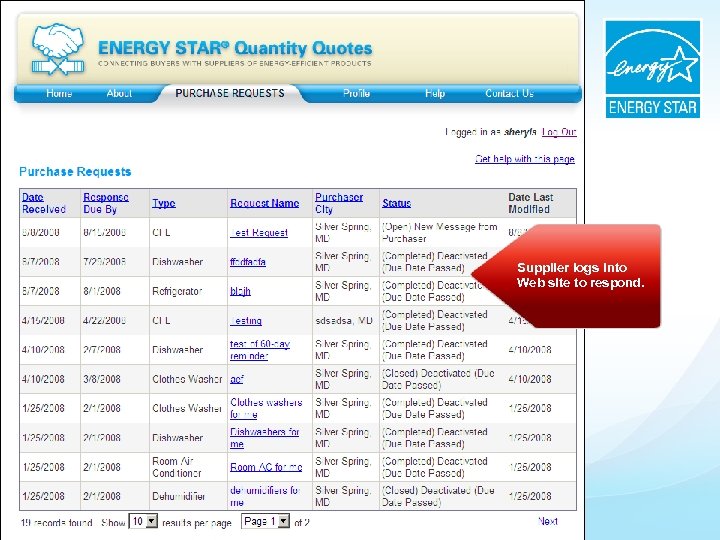Click the 8/1/2008 response due date
Screen dimensions: 720x540
(101, 292)
